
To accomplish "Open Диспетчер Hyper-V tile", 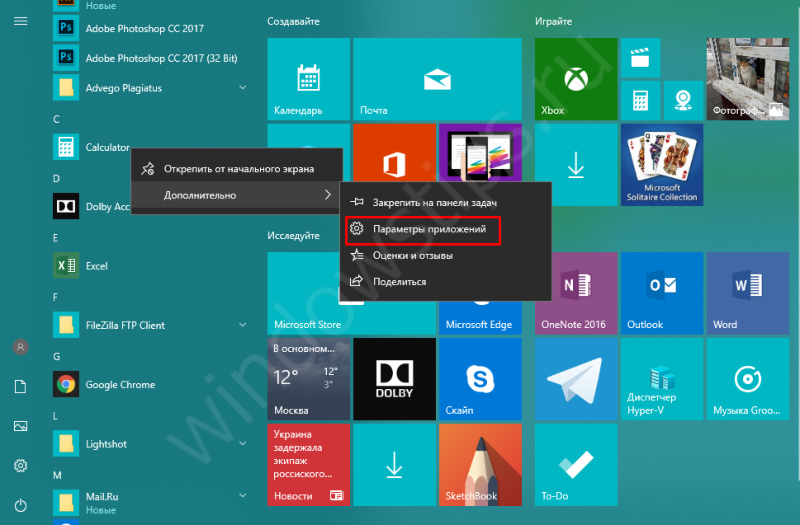I will [x=662, y=379].
